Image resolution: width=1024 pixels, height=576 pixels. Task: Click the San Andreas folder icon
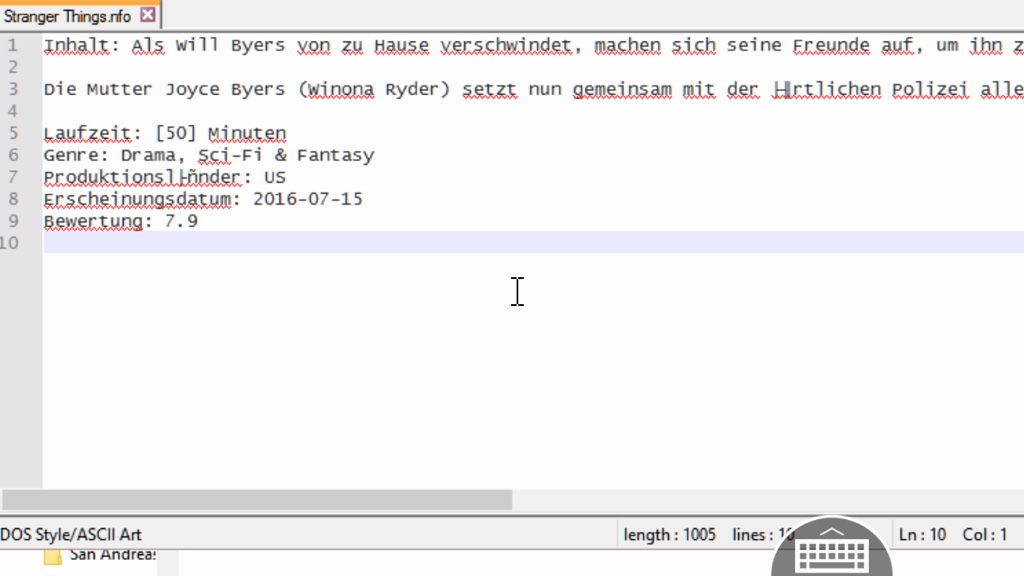point(52,556)
